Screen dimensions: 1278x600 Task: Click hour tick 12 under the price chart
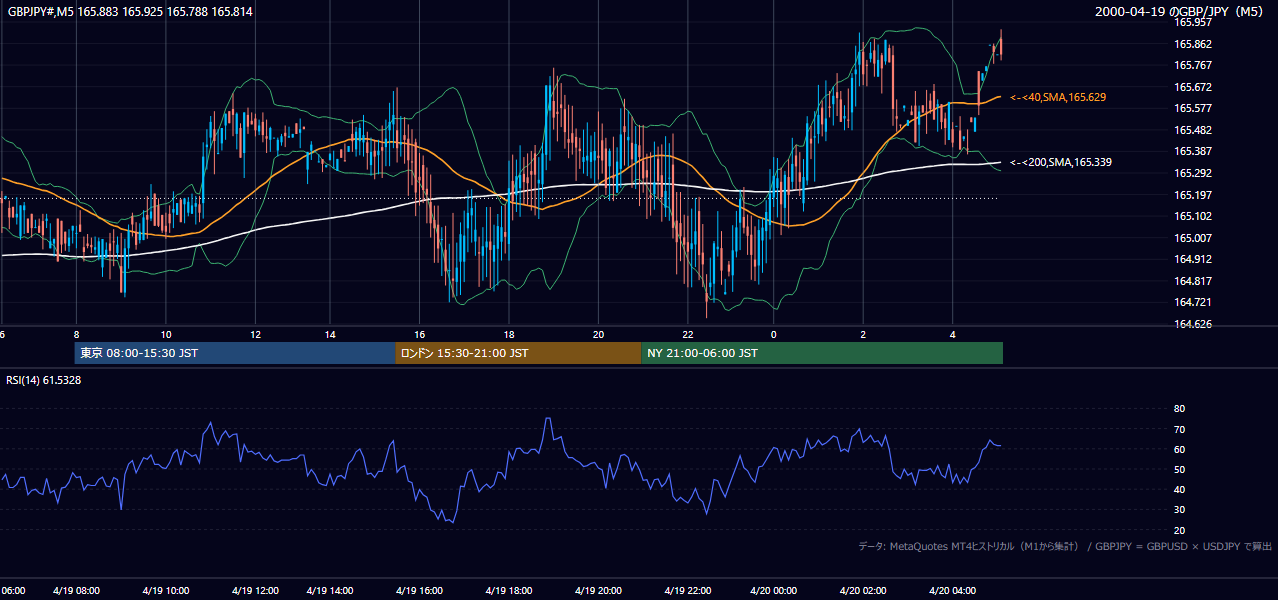256,334
